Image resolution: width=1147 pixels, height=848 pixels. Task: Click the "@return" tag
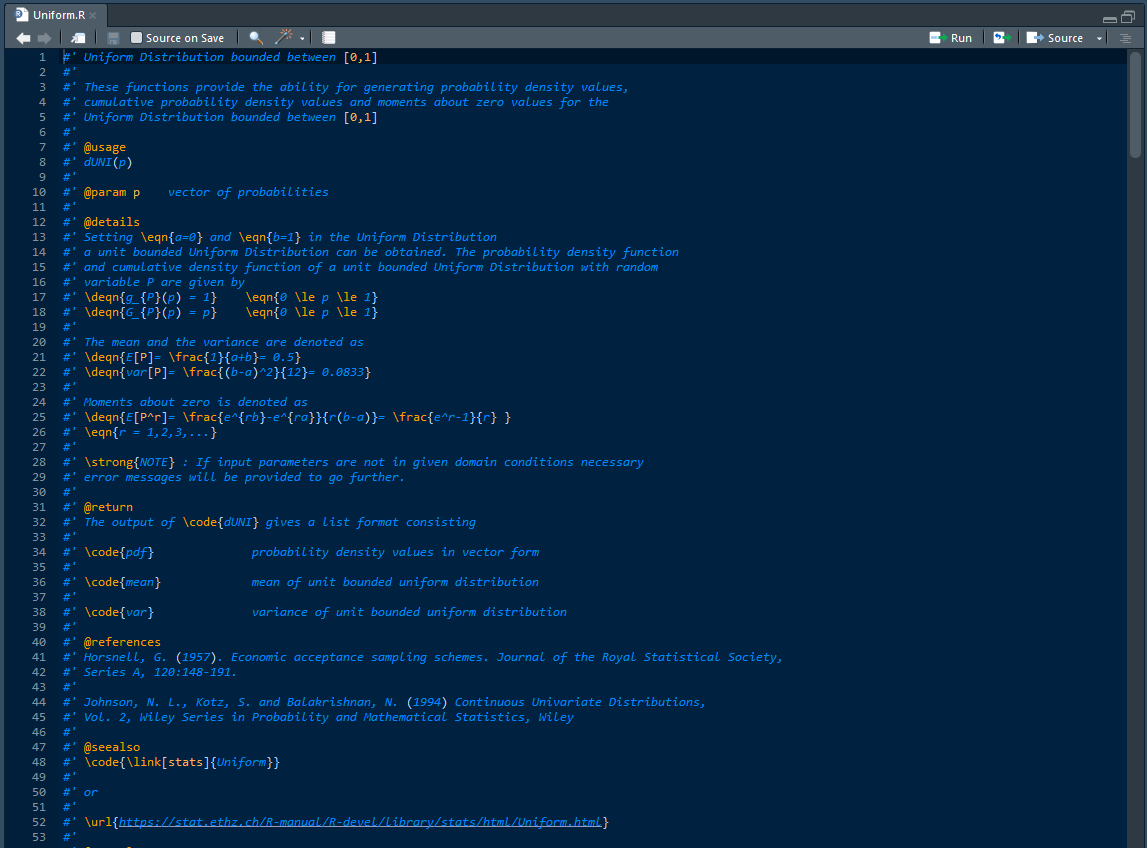tap(108, 507)
